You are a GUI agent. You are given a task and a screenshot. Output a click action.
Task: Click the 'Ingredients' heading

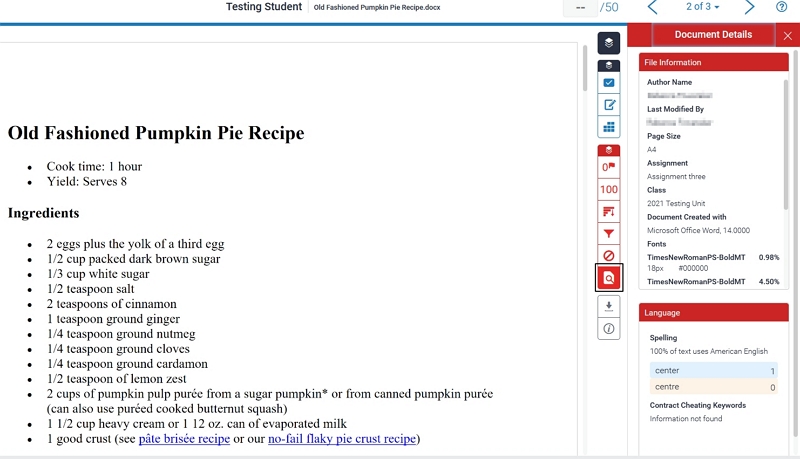click(43, 213)
